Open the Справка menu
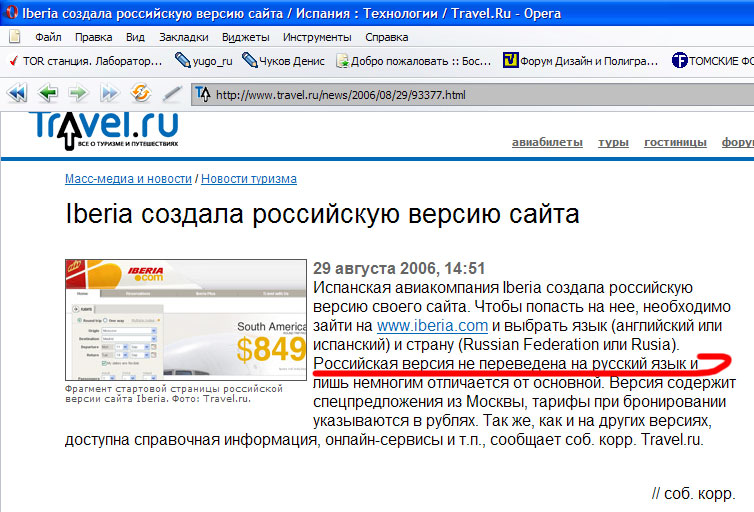Viewport: 754px width, 512px height. [x=387, y=37]
